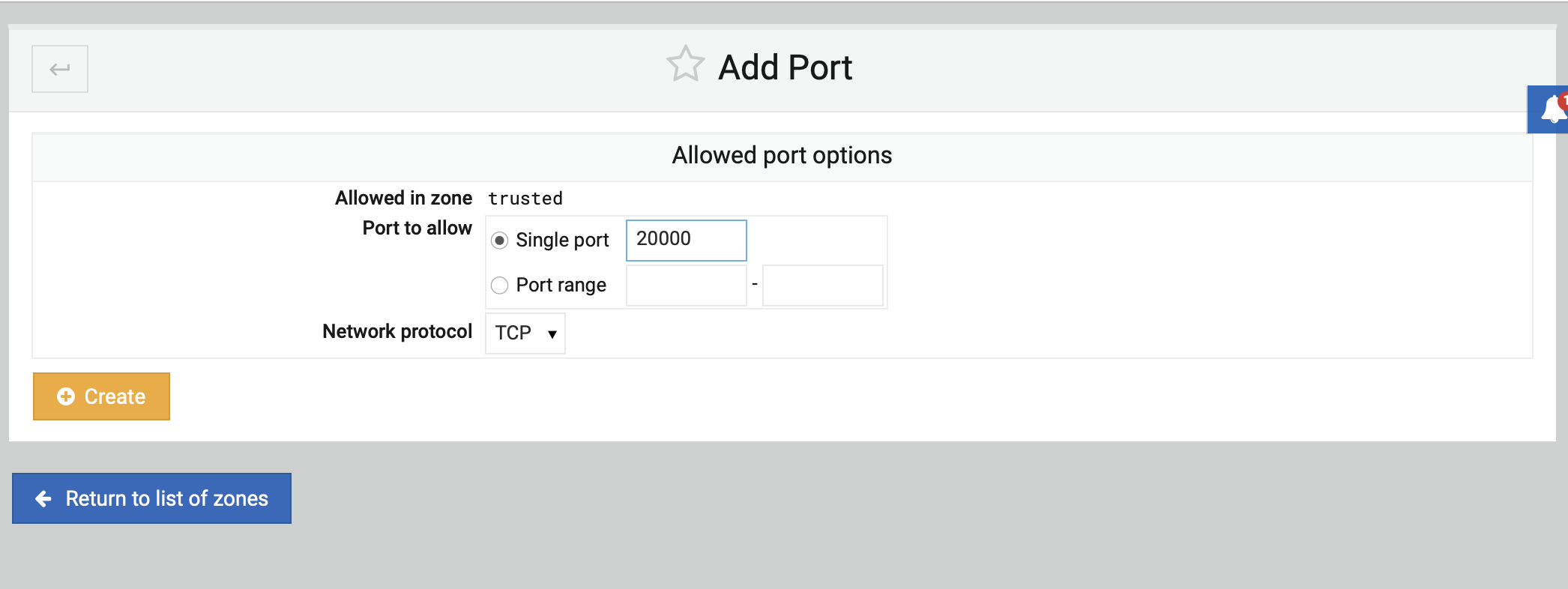The height and width of the screenshot is (589, 1568).
Task: Click the 'Network protocol' label
Action: pyautogui.click(x=397, y=332)
